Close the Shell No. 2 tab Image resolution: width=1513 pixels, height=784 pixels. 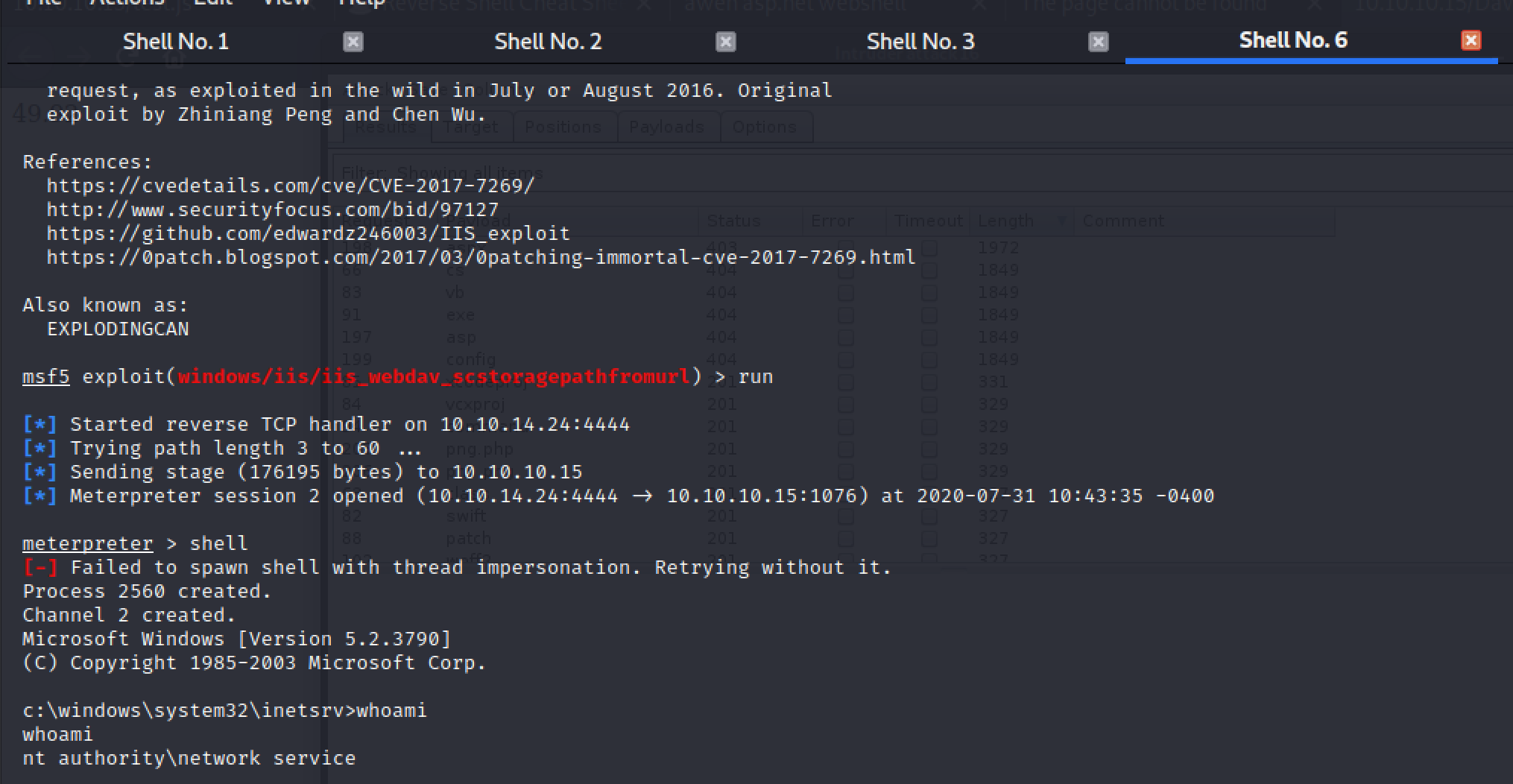(726, 42)
